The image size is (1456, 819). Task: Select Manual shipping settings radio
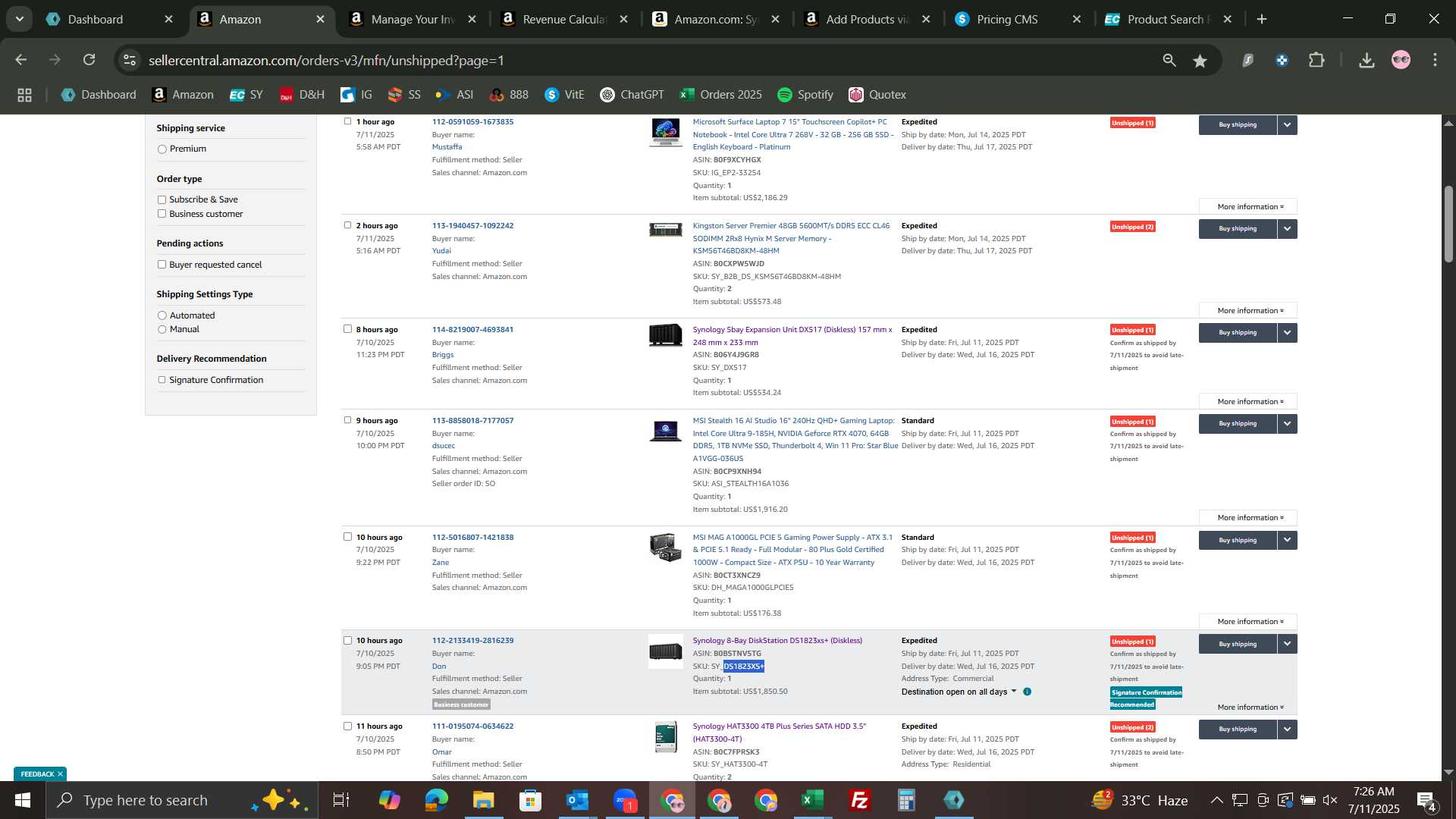pos(162,329)
